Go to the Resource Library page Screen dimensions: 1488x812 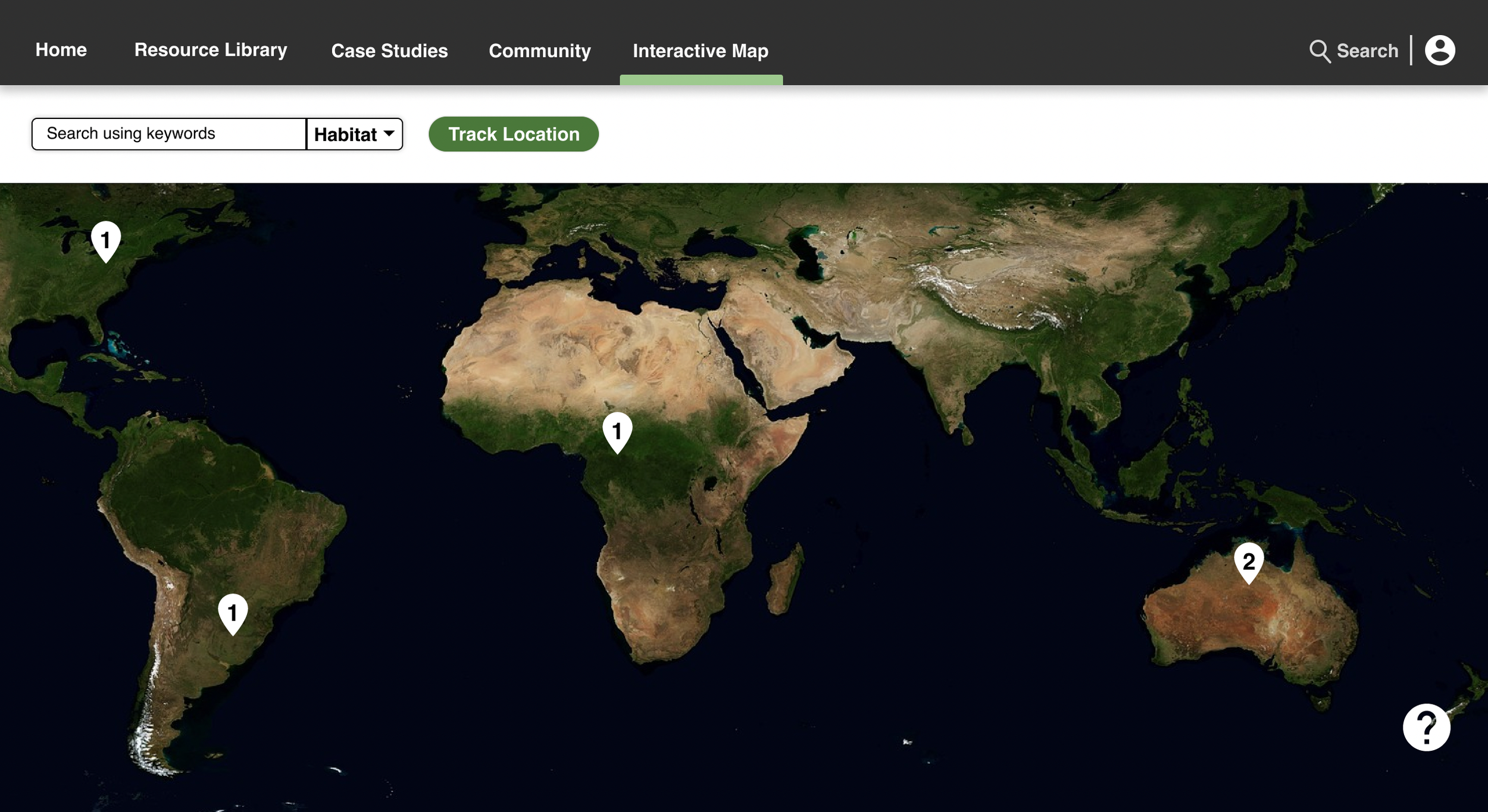[x=211, y=51]
